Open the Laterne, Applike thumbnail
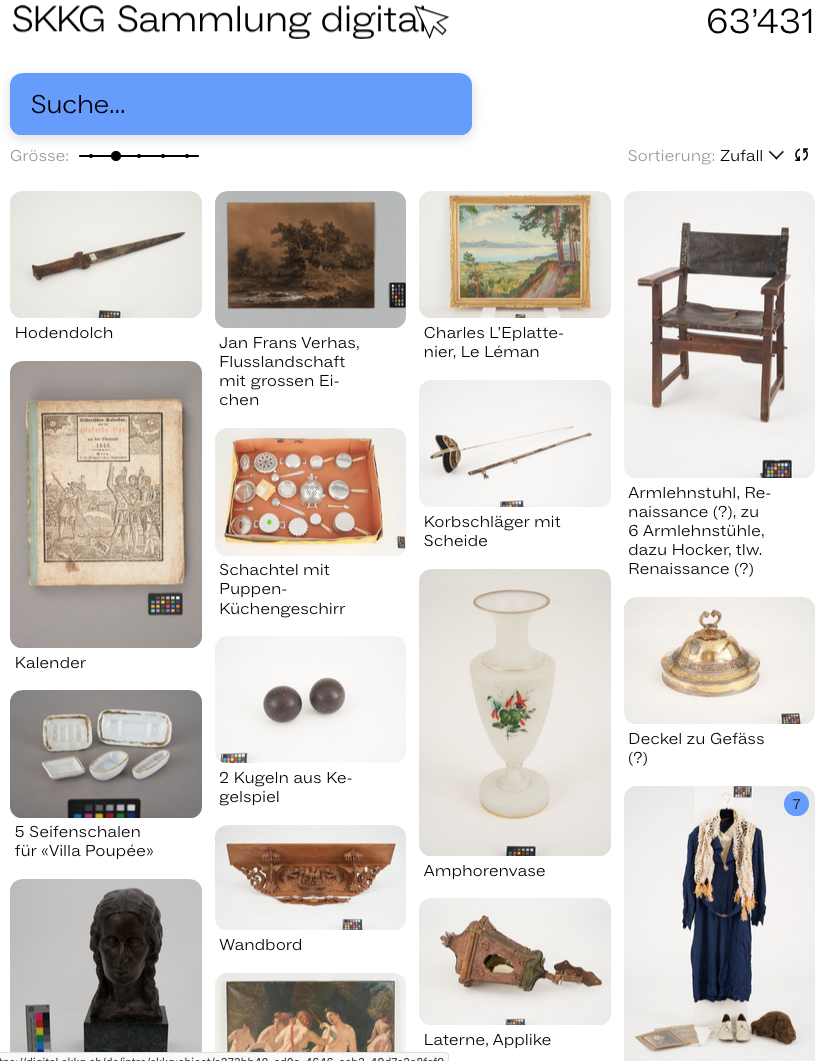Screen dimensions: 830x1061 (515, 962)
